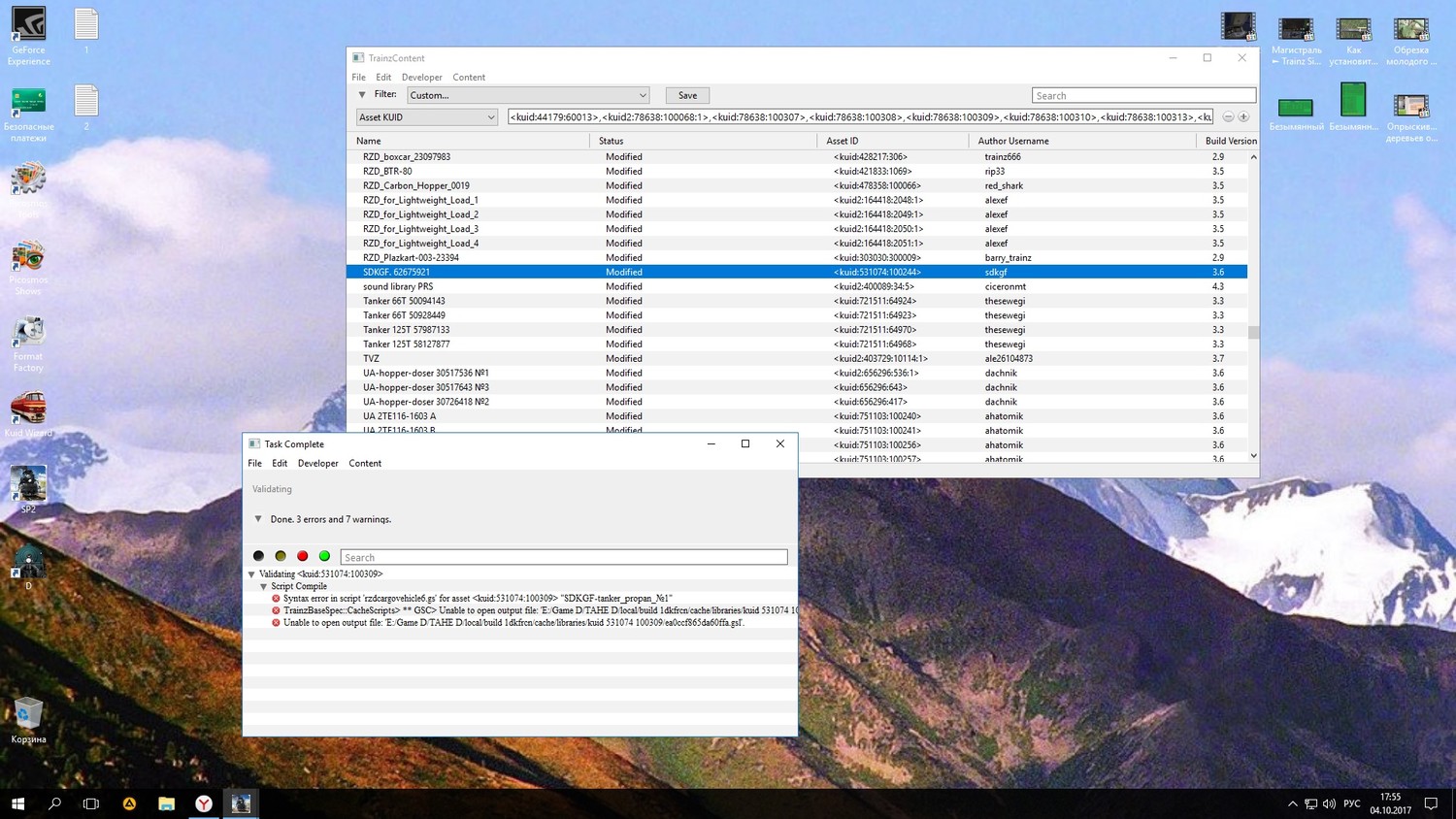Click the KUID list filter text field
This screenshot has width=1456, height=819.
click(x=860, y=117)
